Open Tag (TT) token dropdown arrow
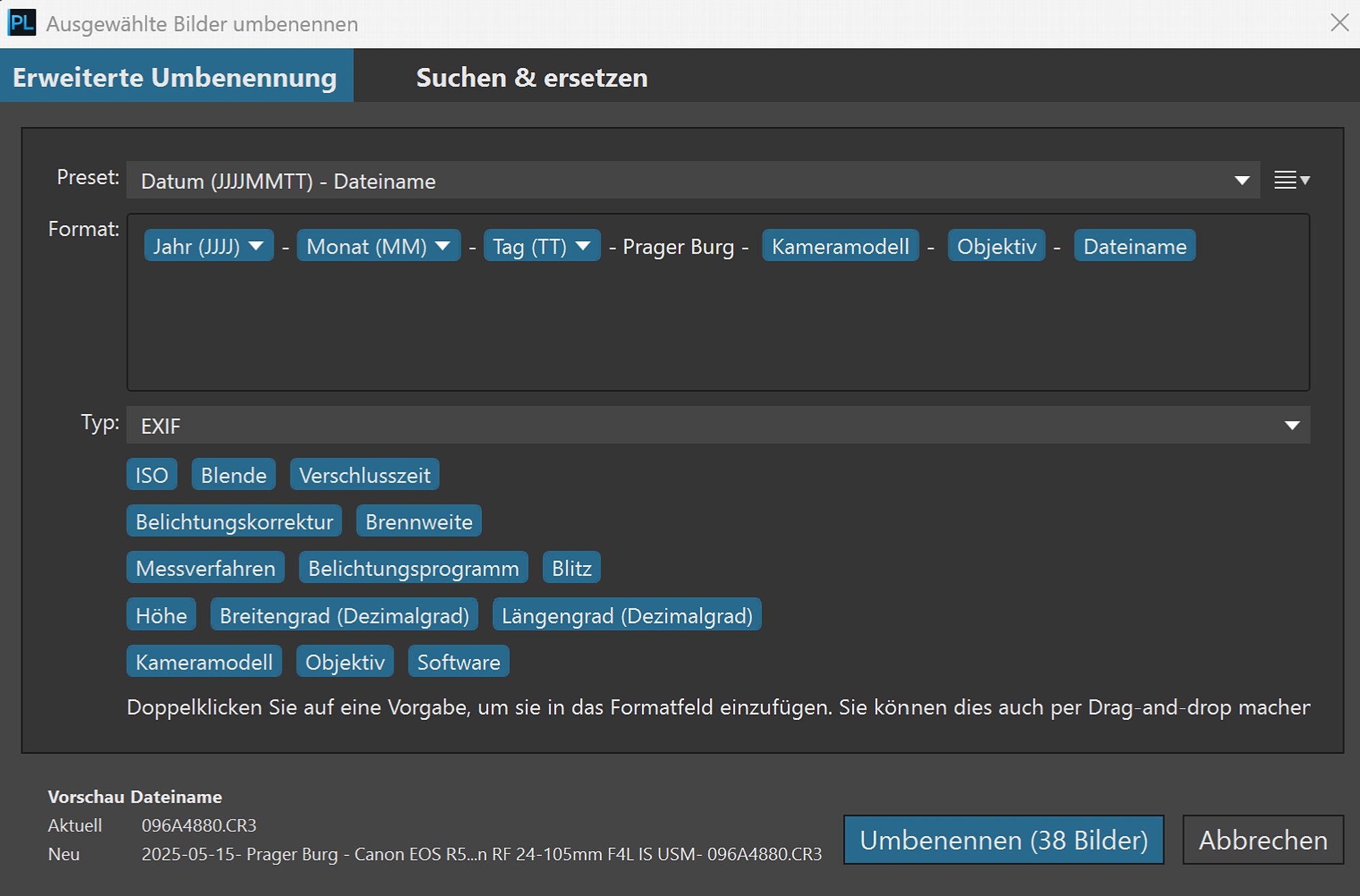Viewport: 1360px width, 896px height. [583, 245]
